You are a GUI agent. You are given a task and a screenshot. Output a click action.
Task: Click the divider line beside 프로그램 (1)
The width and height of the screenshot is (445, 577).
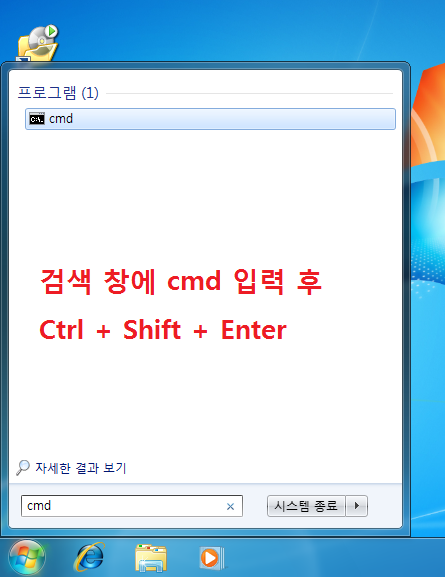pyautogui.click(x=250, y=93)
